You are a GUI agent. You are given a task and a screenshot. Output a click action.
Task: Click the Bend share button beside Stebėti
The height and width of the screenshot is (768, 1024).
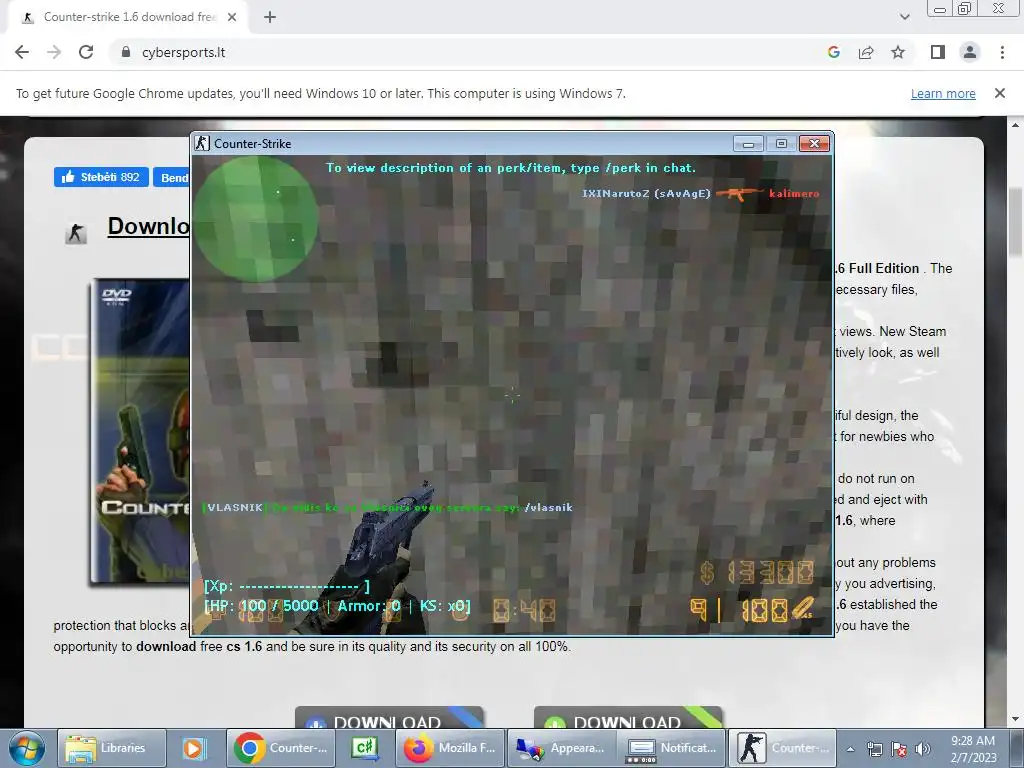point(172,177)
